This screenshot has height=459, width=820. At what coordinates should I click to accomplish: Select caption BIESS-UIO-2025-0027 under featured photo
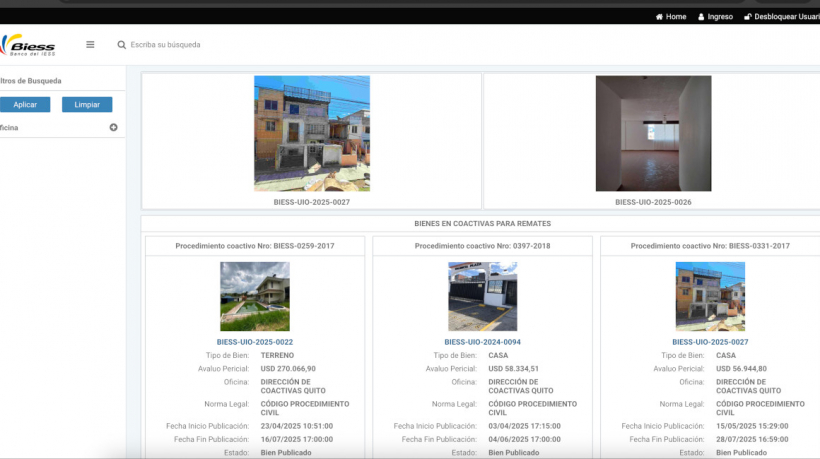pyautogui.click(x=312, y=202)
